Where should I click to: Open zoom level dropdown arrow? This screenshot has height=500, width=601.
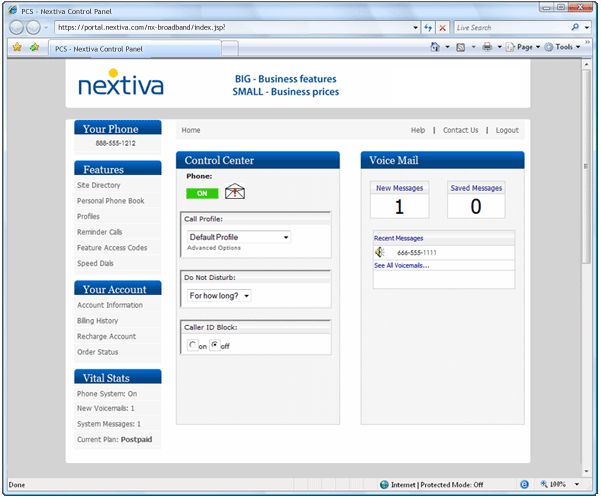(x=577, y=485)
